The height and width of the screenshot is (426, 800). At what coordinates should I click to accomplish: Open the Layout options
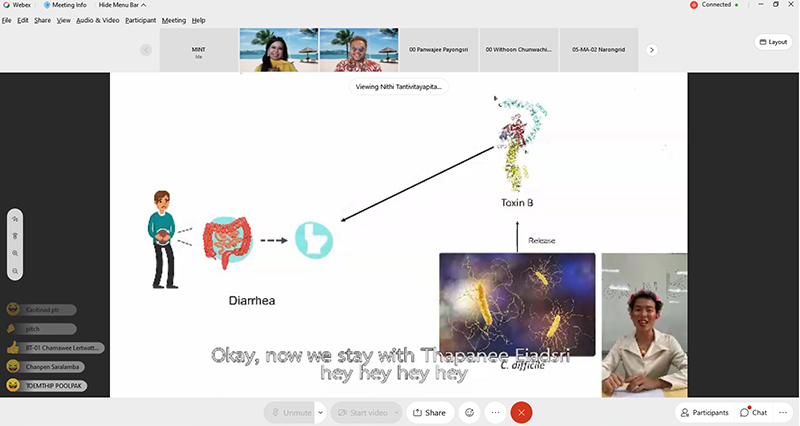(772, 42)
